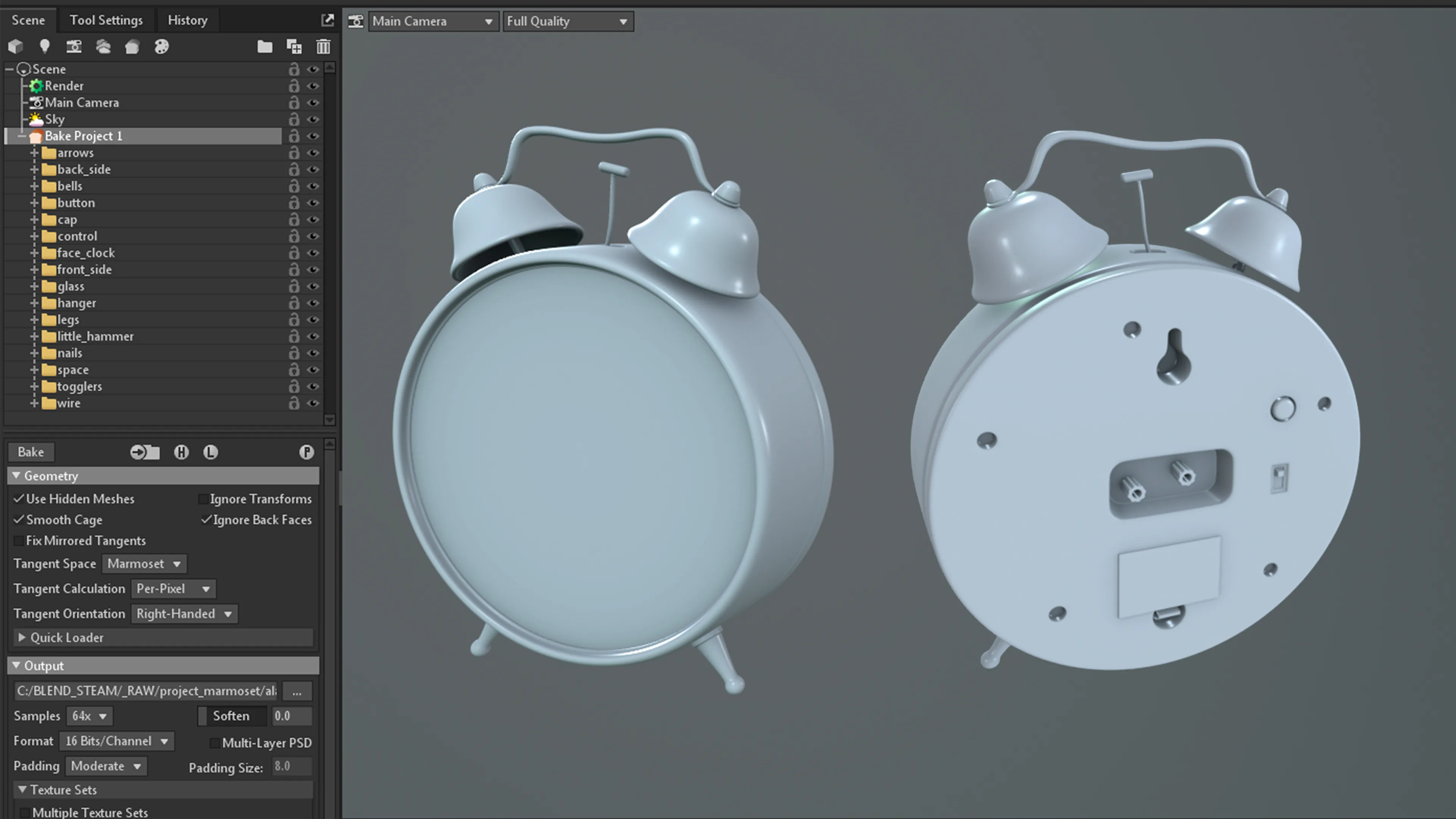Click the P preview icon
Screen dimensions: 1456x819
(x=306, y=452)
